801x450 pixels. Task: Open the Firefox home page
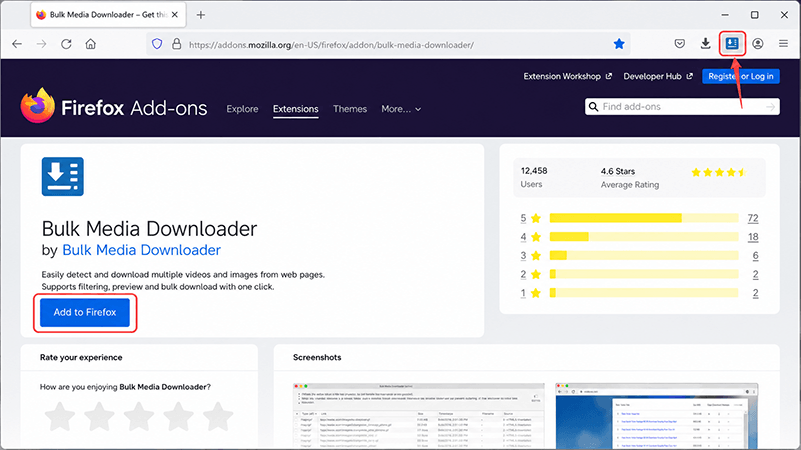(x=90, y=44)
